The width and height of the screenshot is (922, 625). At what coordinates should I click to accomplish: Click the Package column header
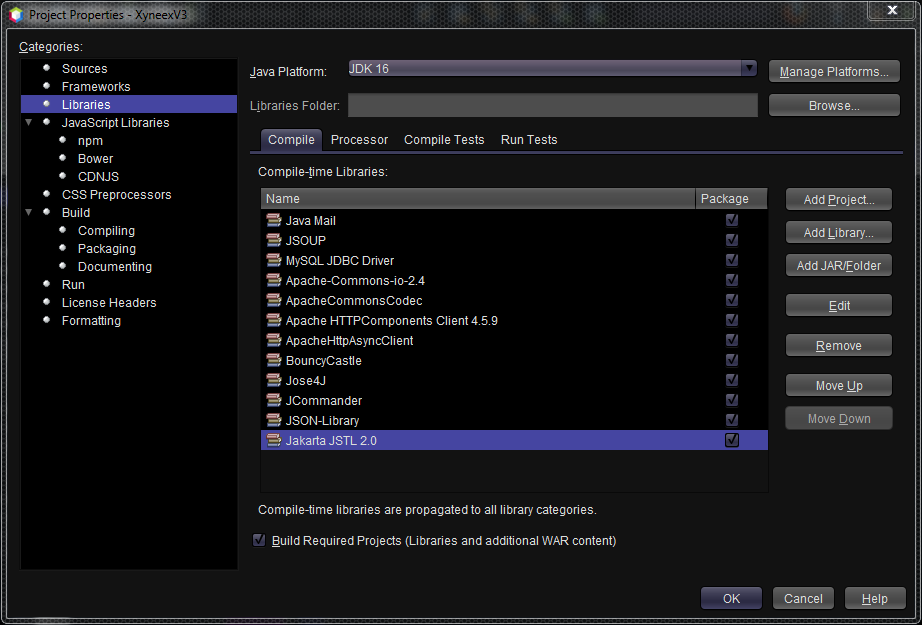(x=731, y=199)
